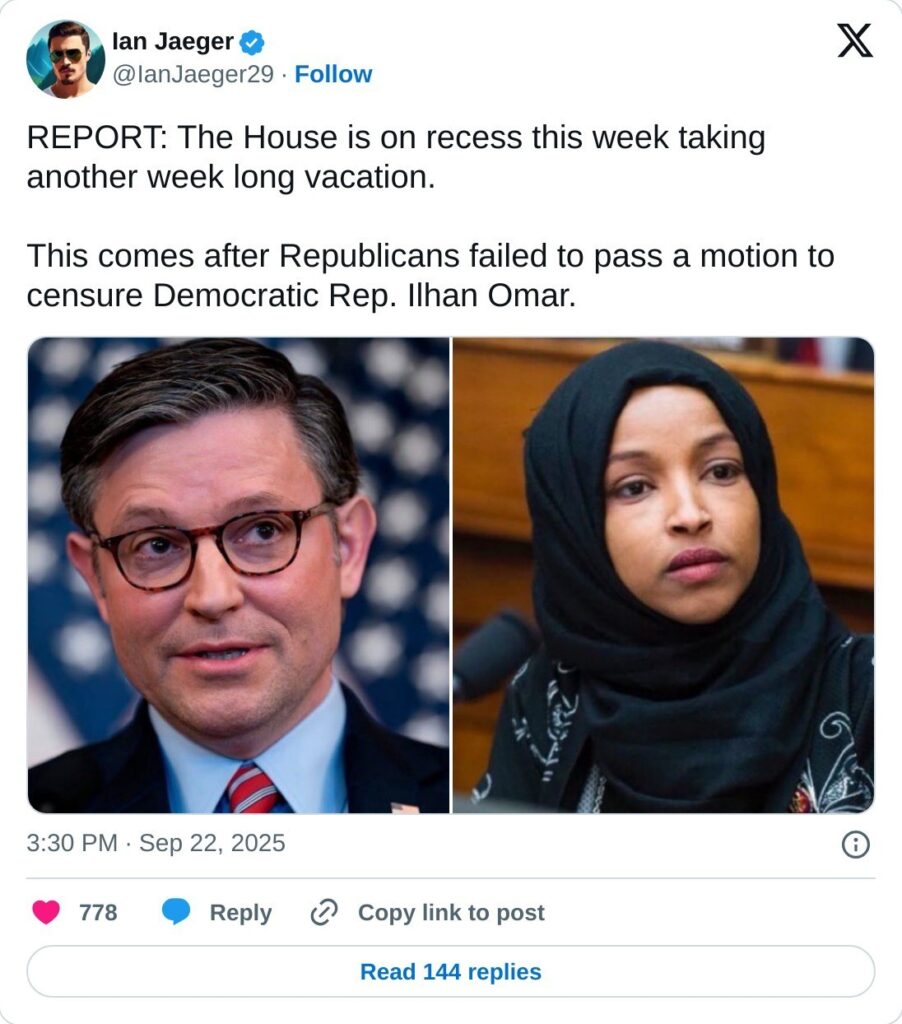Click the Sep 22, 2025 date

point(212,843)
